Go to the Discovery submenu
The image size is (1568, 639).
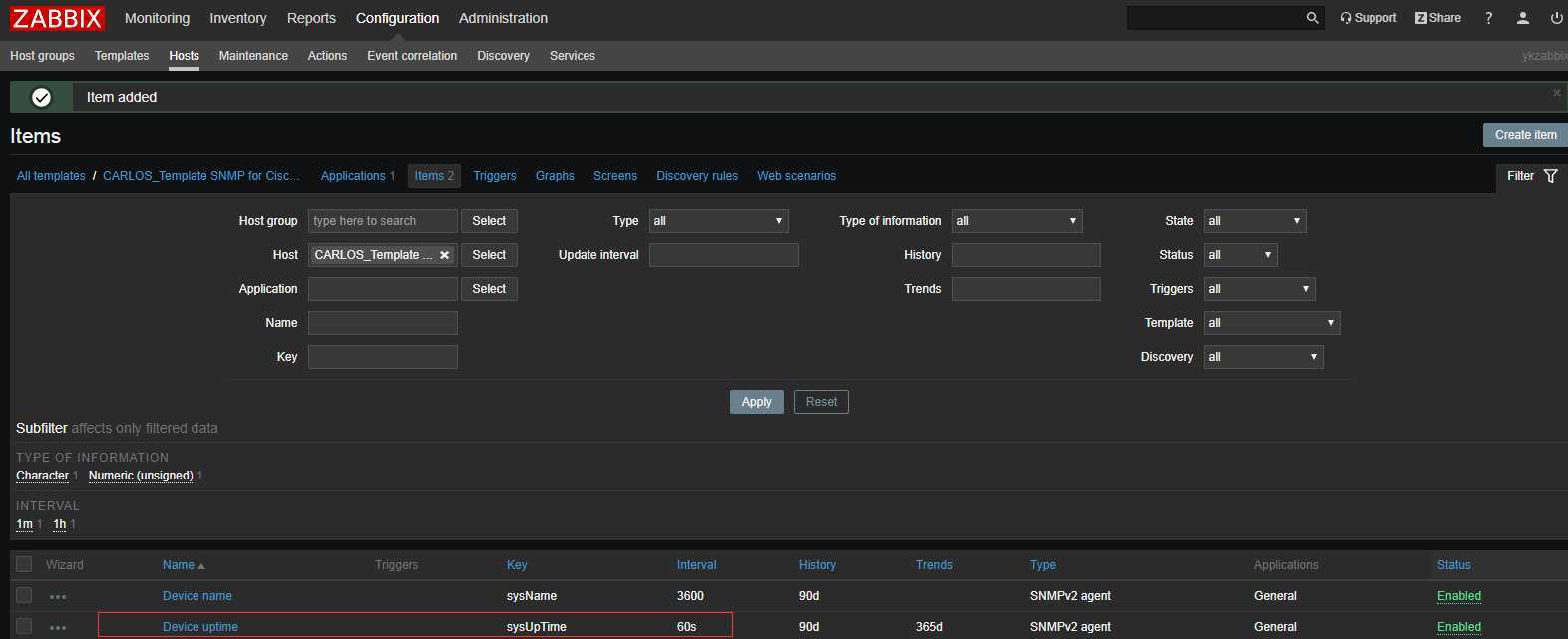(503, 56)
